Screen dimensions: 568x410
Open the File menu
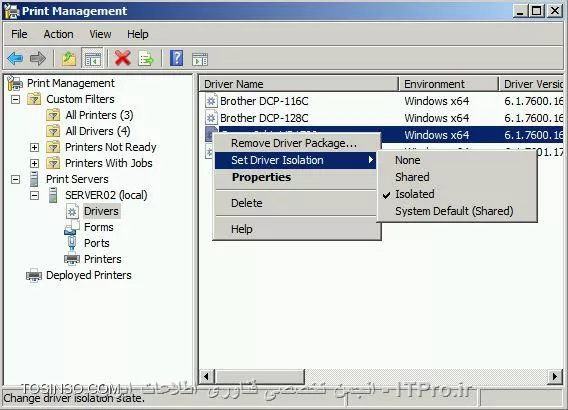tap(19, 34)
